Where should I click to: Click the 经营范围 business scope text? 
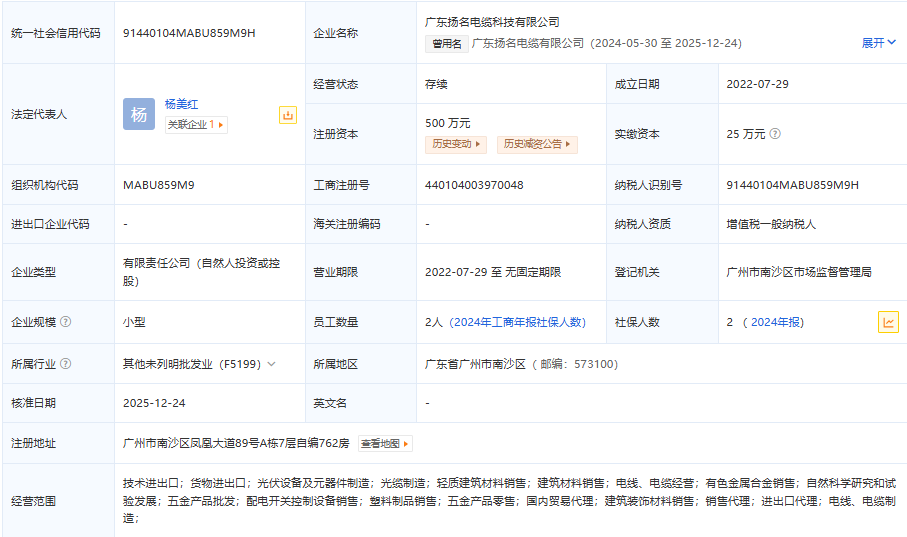point(510,501)
